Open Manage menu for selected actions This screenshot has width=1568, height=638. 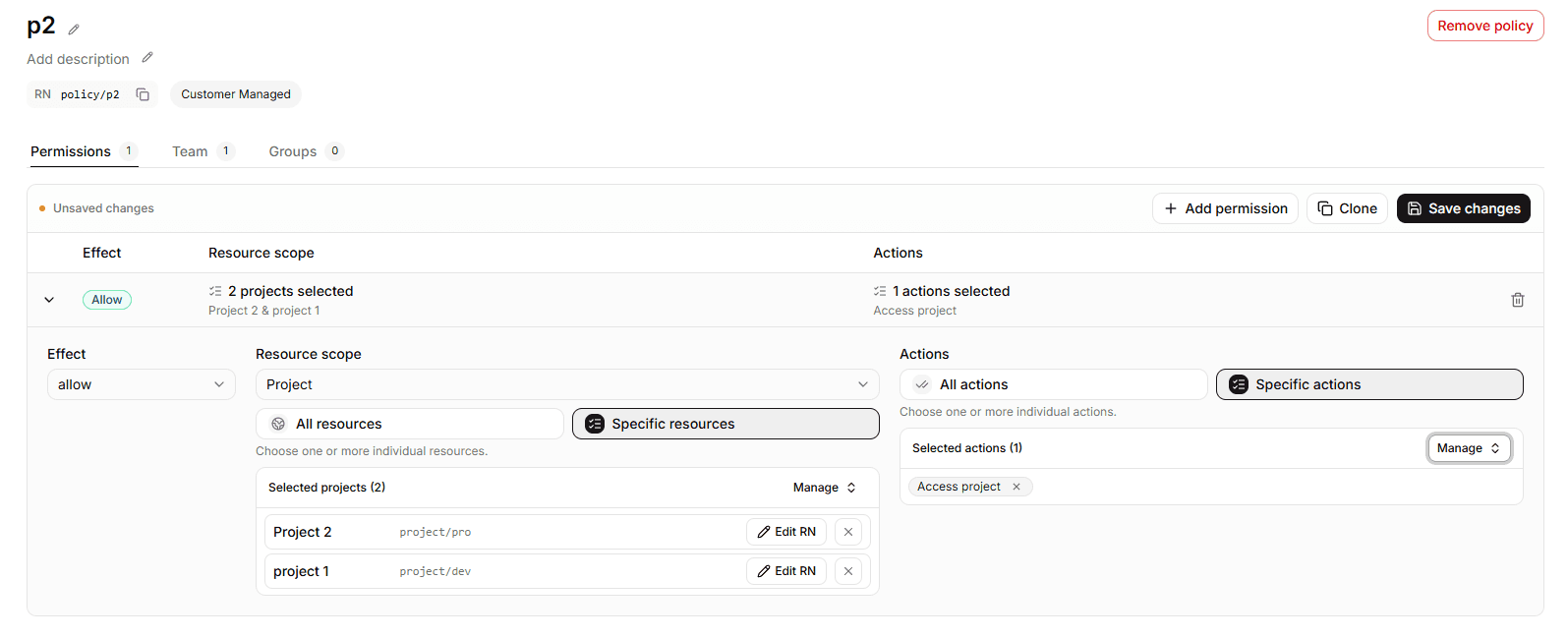tap(1469, 448)
